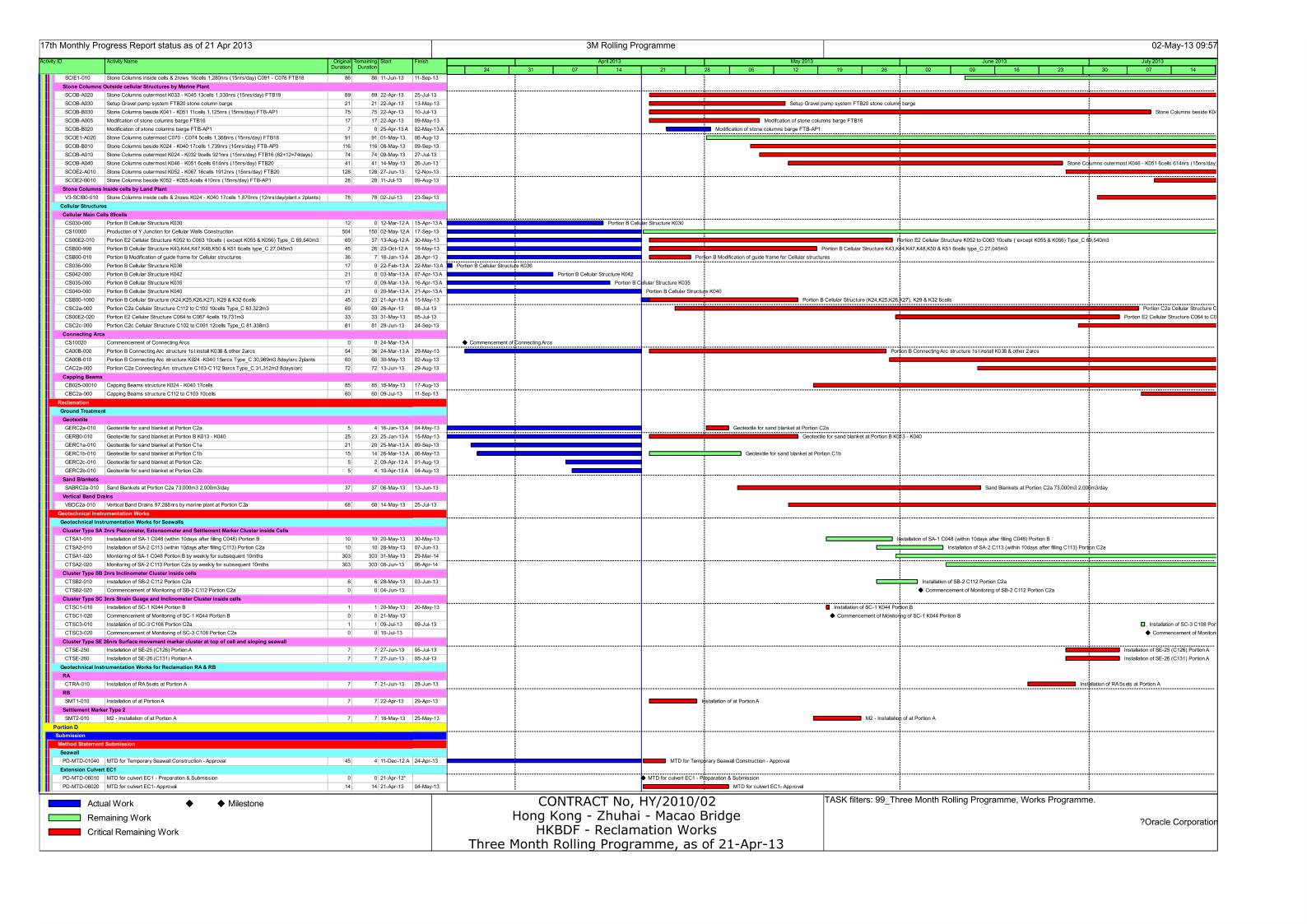Click the green bar for Installation of SB-2 C112
This screenshot has width=1307, height=924.
[x=896, y=582]
